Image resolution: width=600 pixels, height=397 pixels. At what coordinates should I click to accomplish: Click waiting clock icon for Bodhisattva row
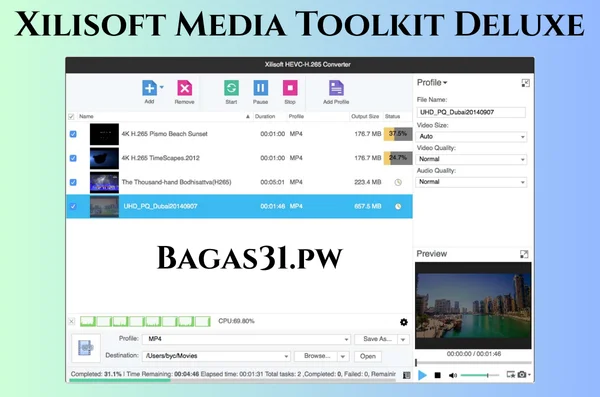click(x=398, y=182)
